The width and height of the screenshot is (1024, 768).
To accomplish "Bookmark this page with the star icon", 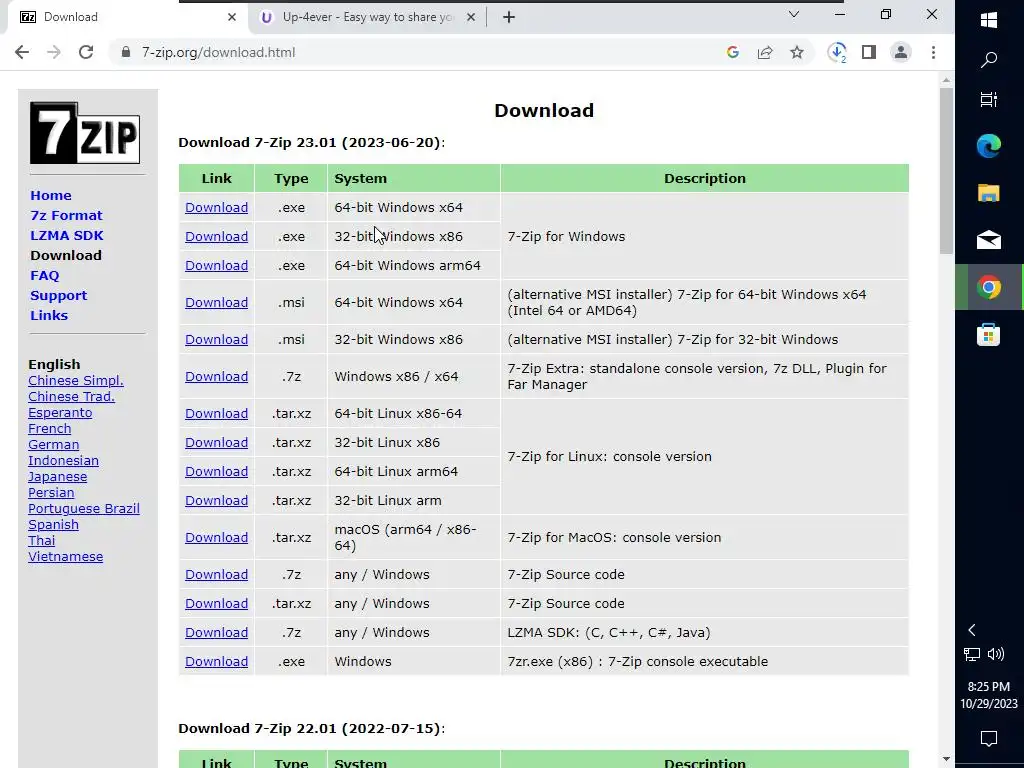I will [797, 52].
